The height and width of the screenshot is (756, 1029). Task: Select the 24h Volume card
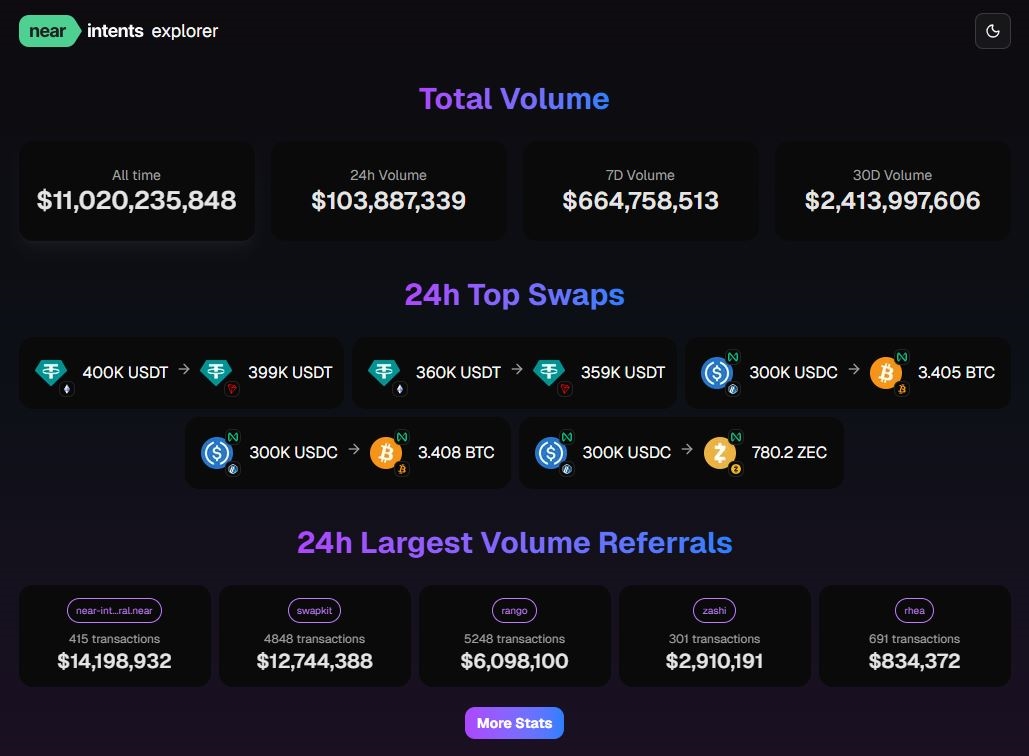388,190
